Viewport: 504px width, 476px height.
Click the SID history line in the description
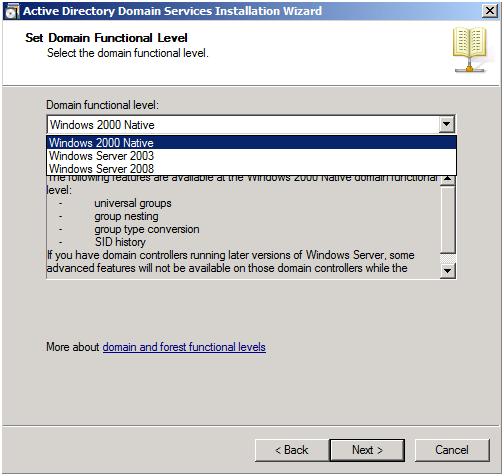click(x=120, y=242)
